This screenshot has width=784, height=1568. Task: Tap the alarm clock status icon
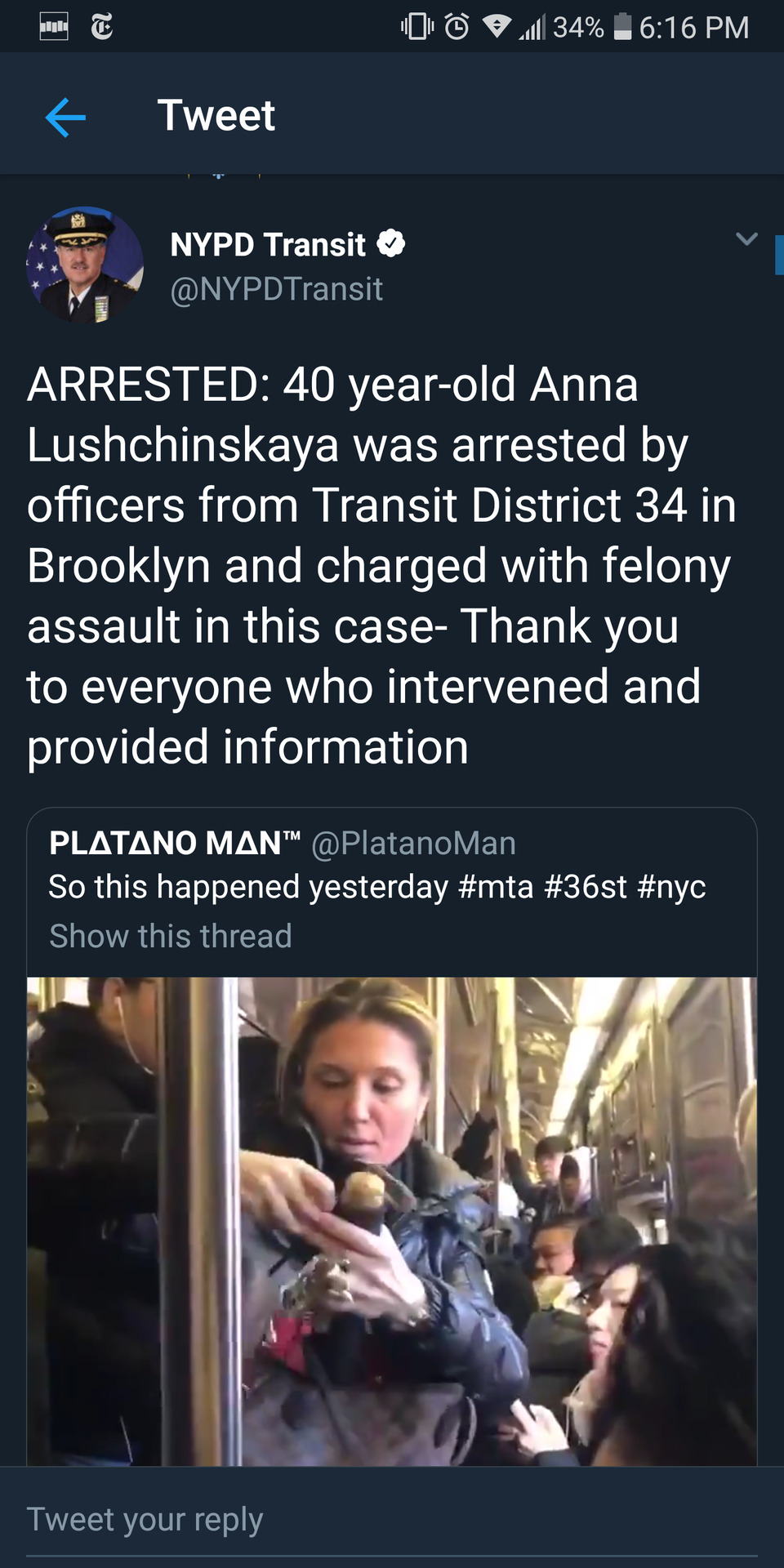click(457, 27)
